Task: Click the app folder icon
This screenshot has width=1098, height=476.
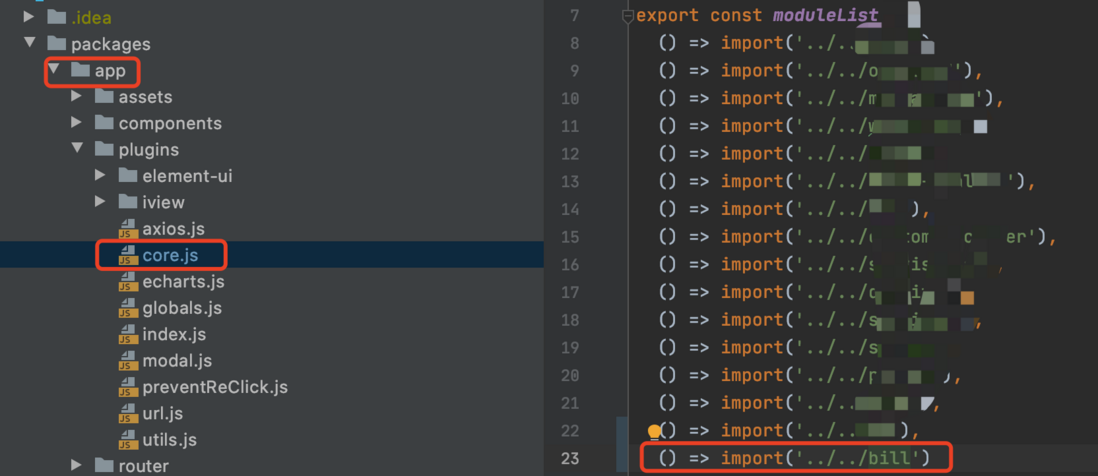Action: click(x=81, y=71)
